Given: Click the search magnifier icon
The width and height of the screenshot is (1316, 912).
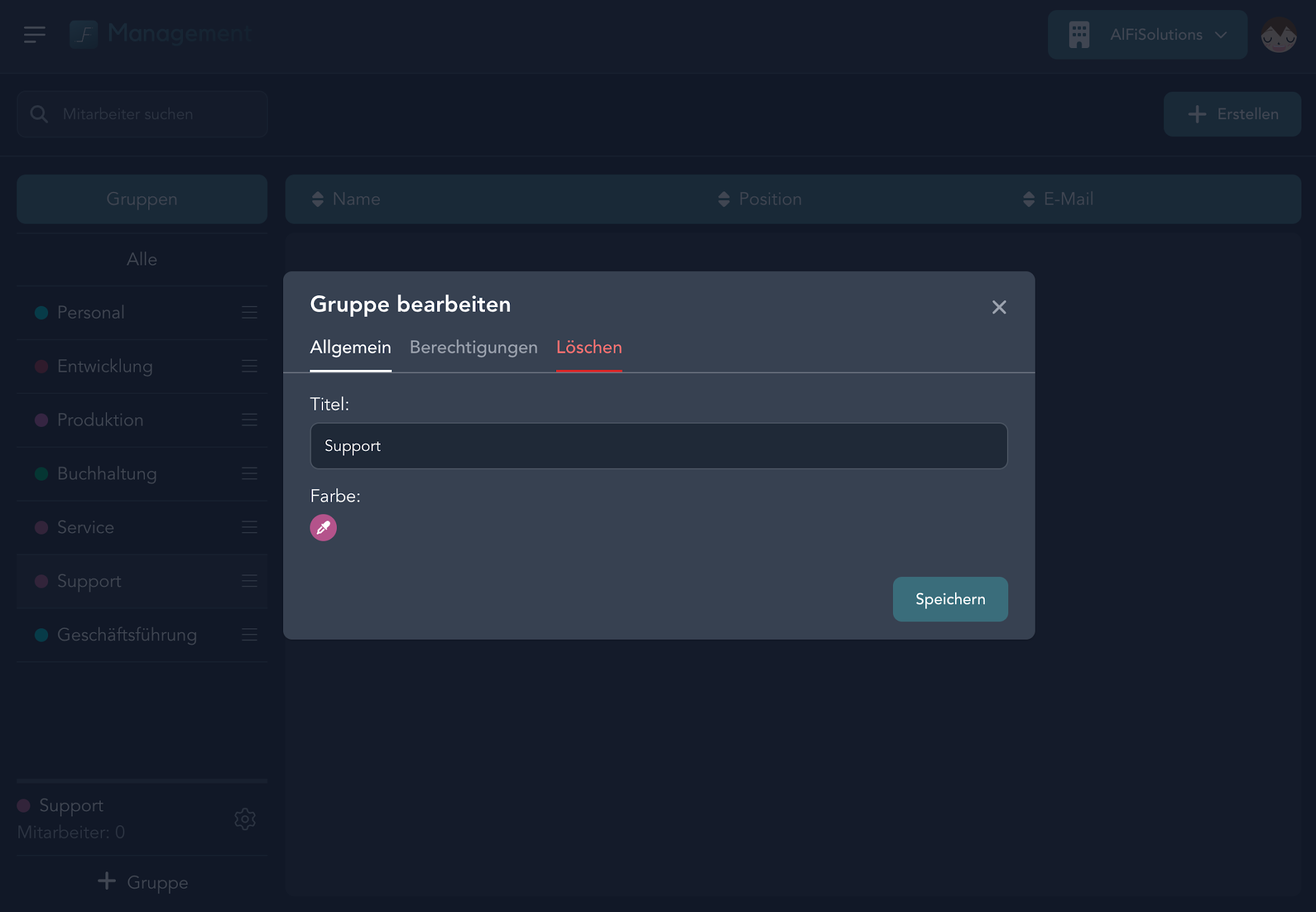Looking at the screenshot, I should (x=39, y=114).
